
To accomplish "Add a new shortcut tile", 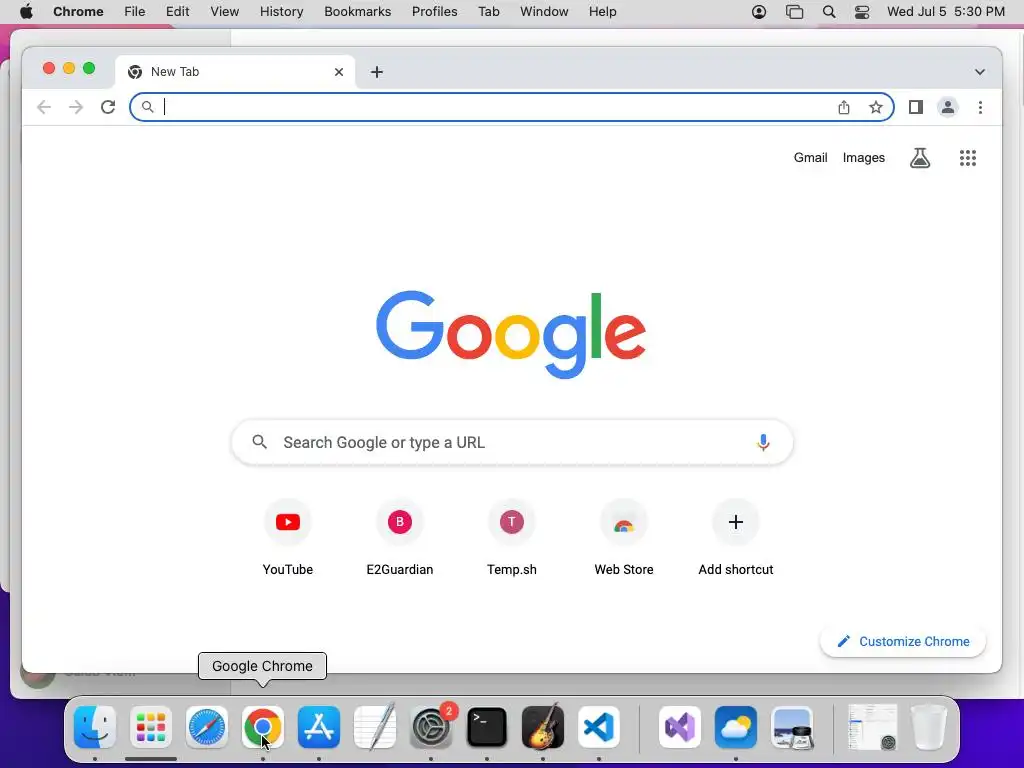I will [735, 539].
